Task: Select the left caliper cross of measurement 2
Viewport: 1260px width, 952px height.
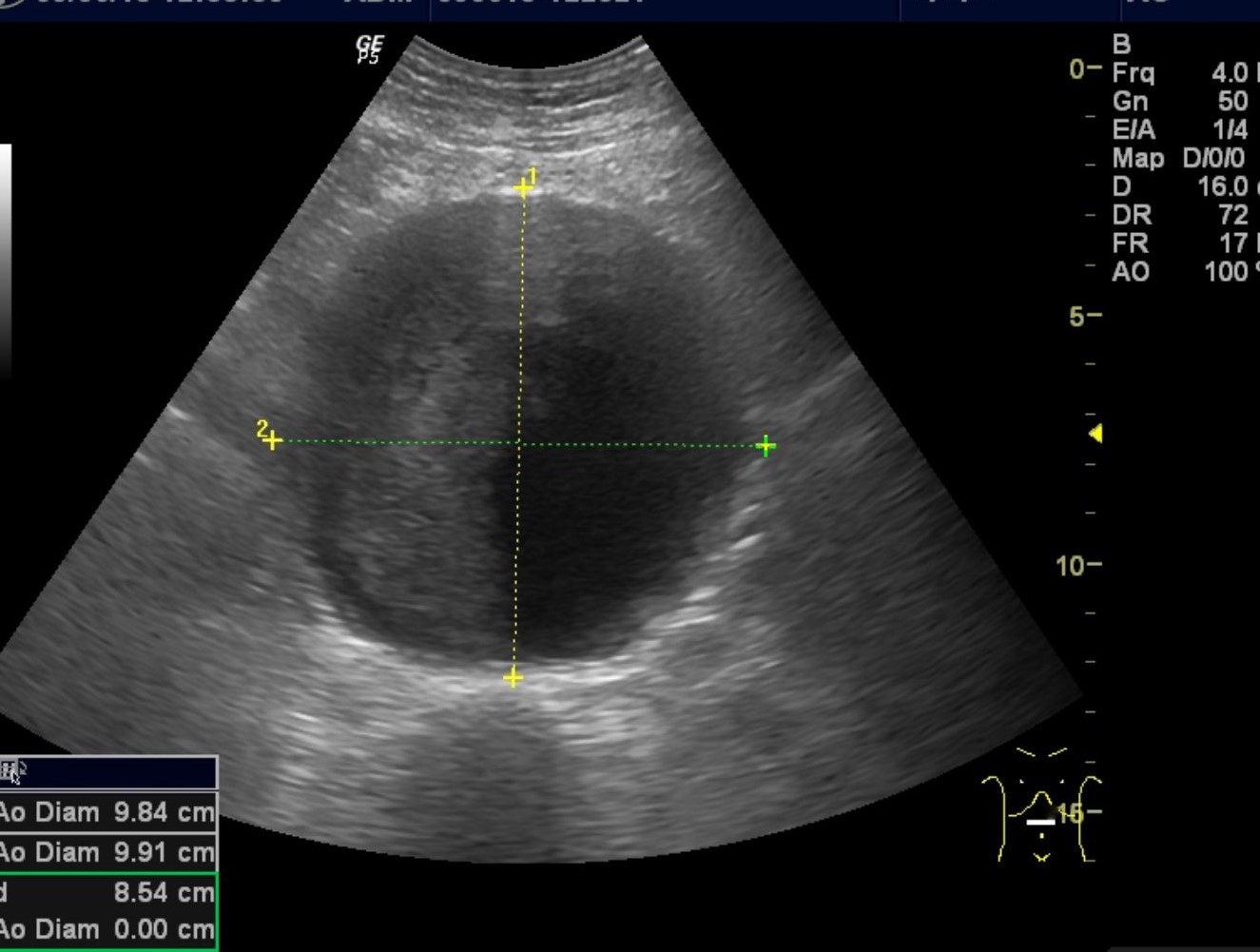Action: (273, 440)
